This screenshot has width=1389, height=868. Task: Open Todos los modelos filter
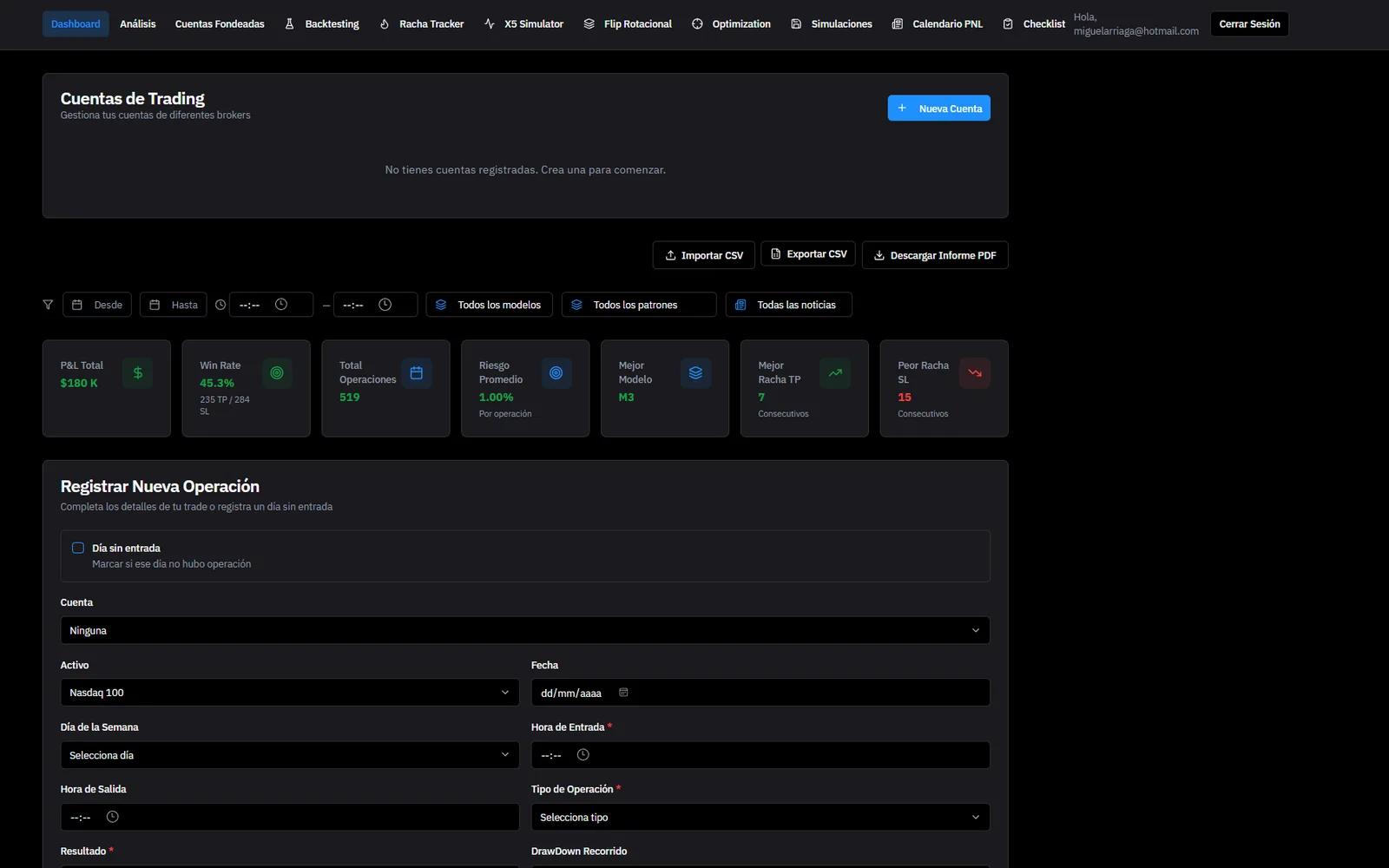(489, 305)
